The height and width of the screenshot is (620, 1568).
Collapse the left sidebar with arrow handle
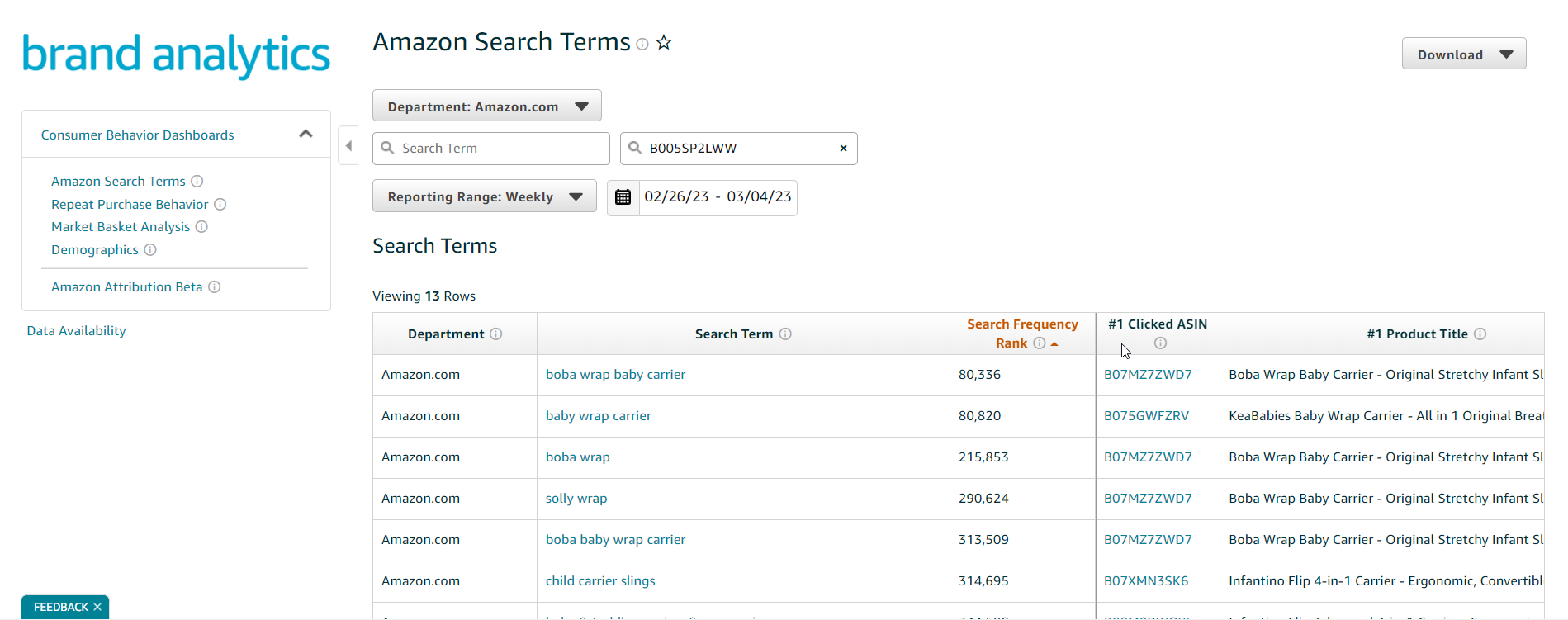(x=348, y=146)
